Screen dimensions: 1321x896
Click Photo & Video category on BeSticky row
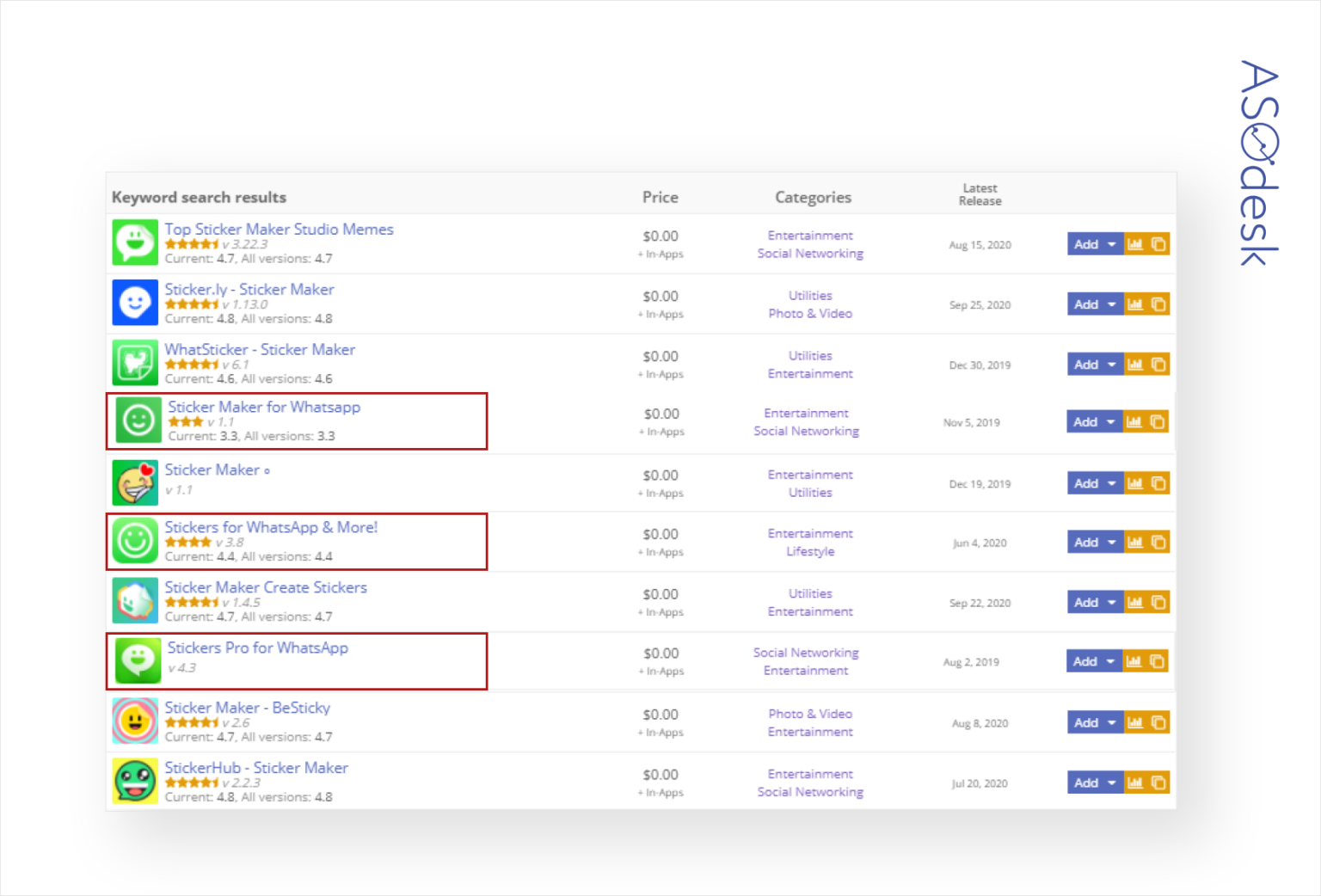pyautogui.click(x=809, y=714)
